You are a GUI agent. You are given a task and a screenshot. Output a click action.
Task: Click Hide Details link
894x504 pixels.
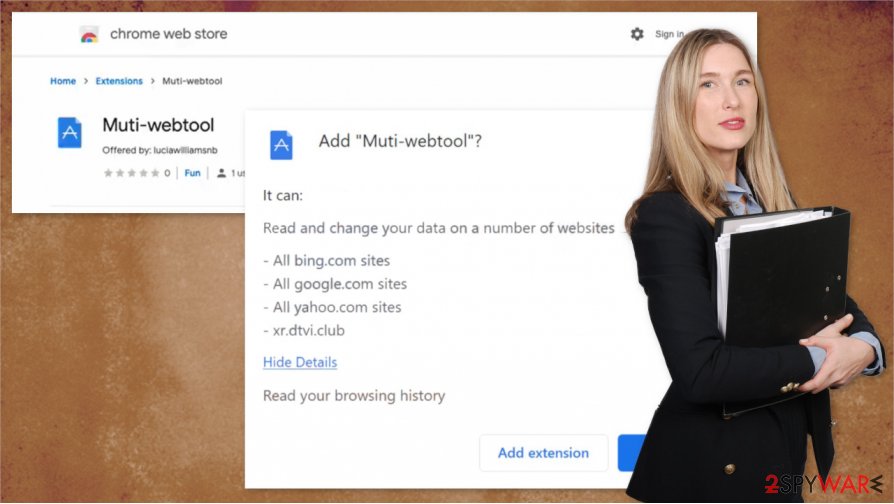click(300, 362)
